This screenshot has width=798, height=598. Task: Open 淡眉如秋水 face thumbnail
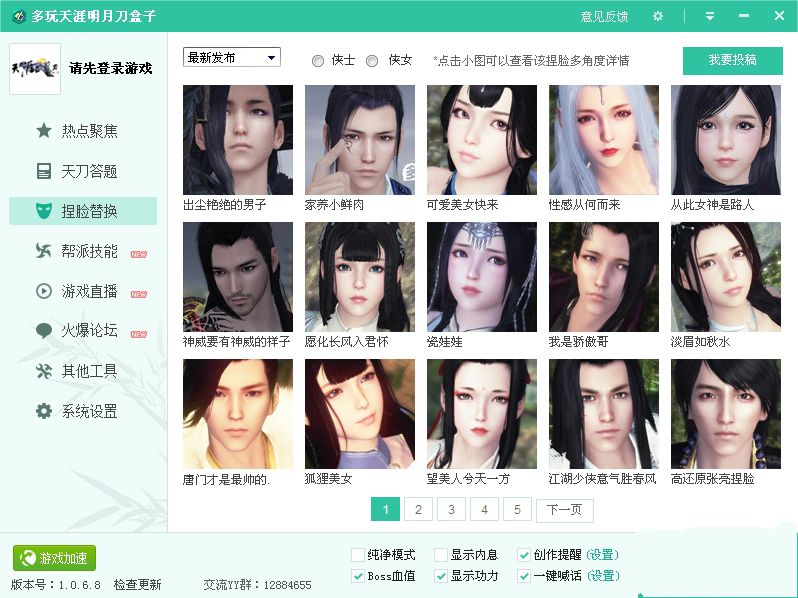tap(726, 277)
